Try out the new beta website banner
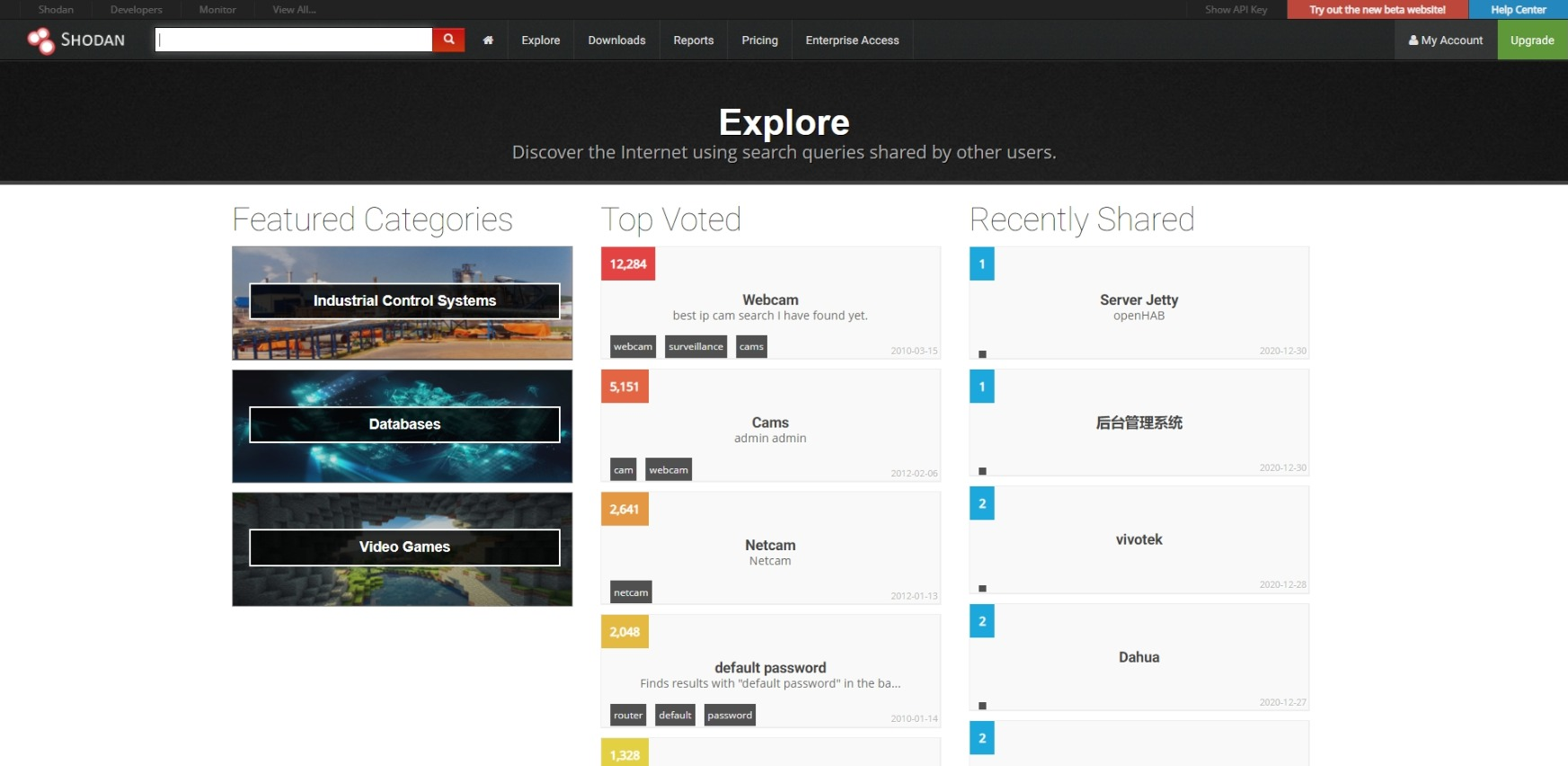This screenshot has height=766, width=1568. click(1378, 10)
